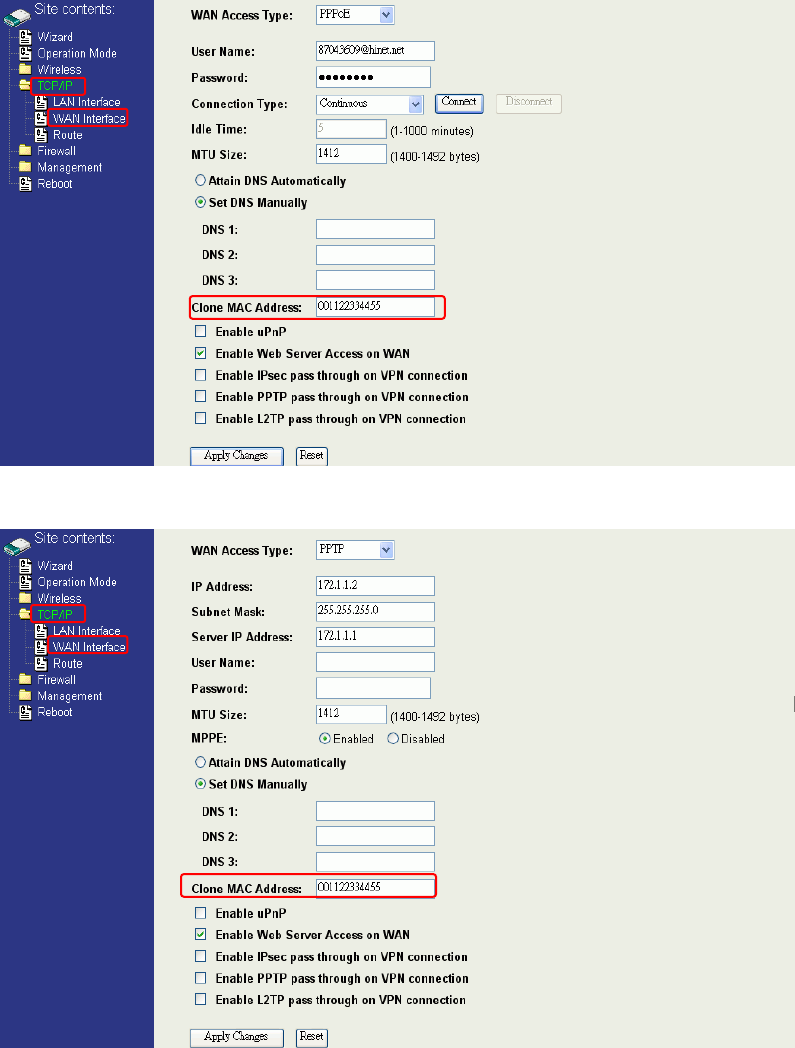Click the Disconnect button
Viewport: 795px width, 1048px height.
coord(529,103)
